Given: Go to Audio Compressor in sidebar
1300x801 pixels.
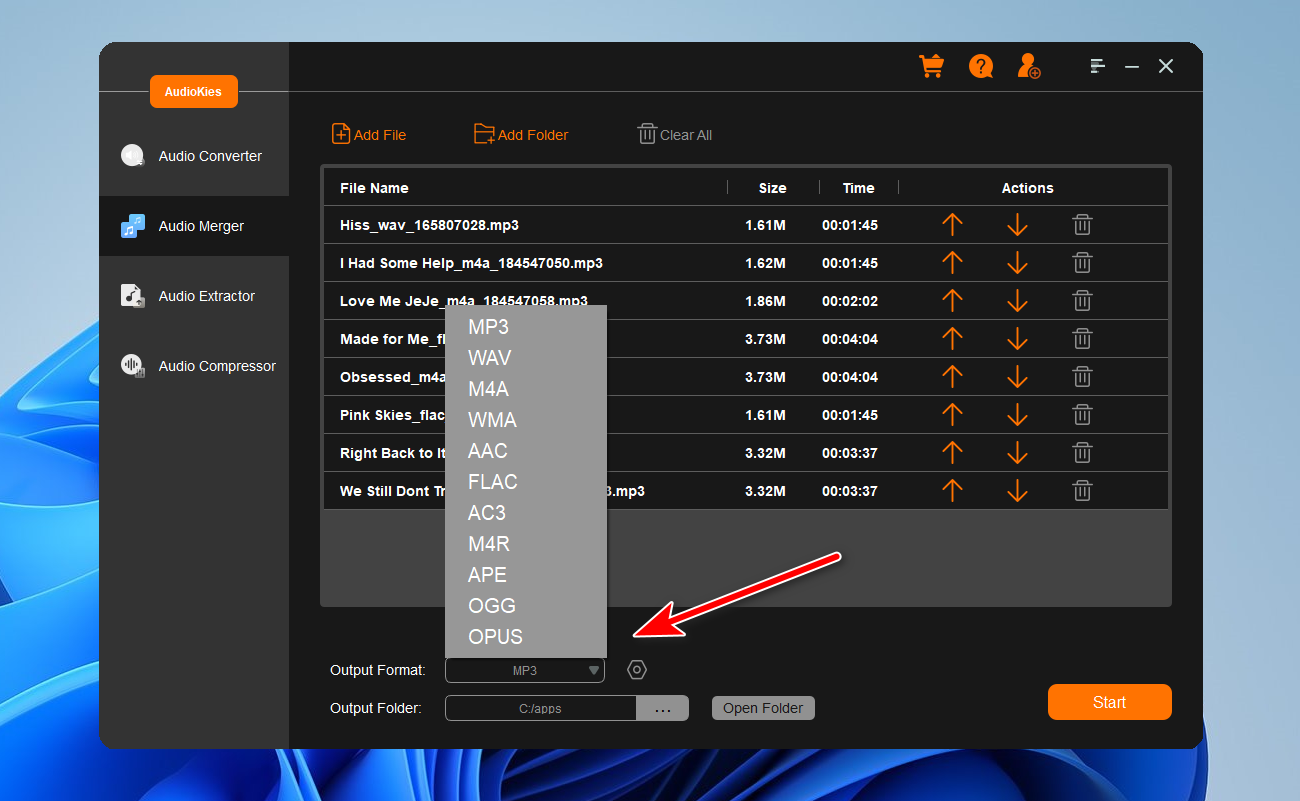Looking at the screenshot, I should [216, 366].
